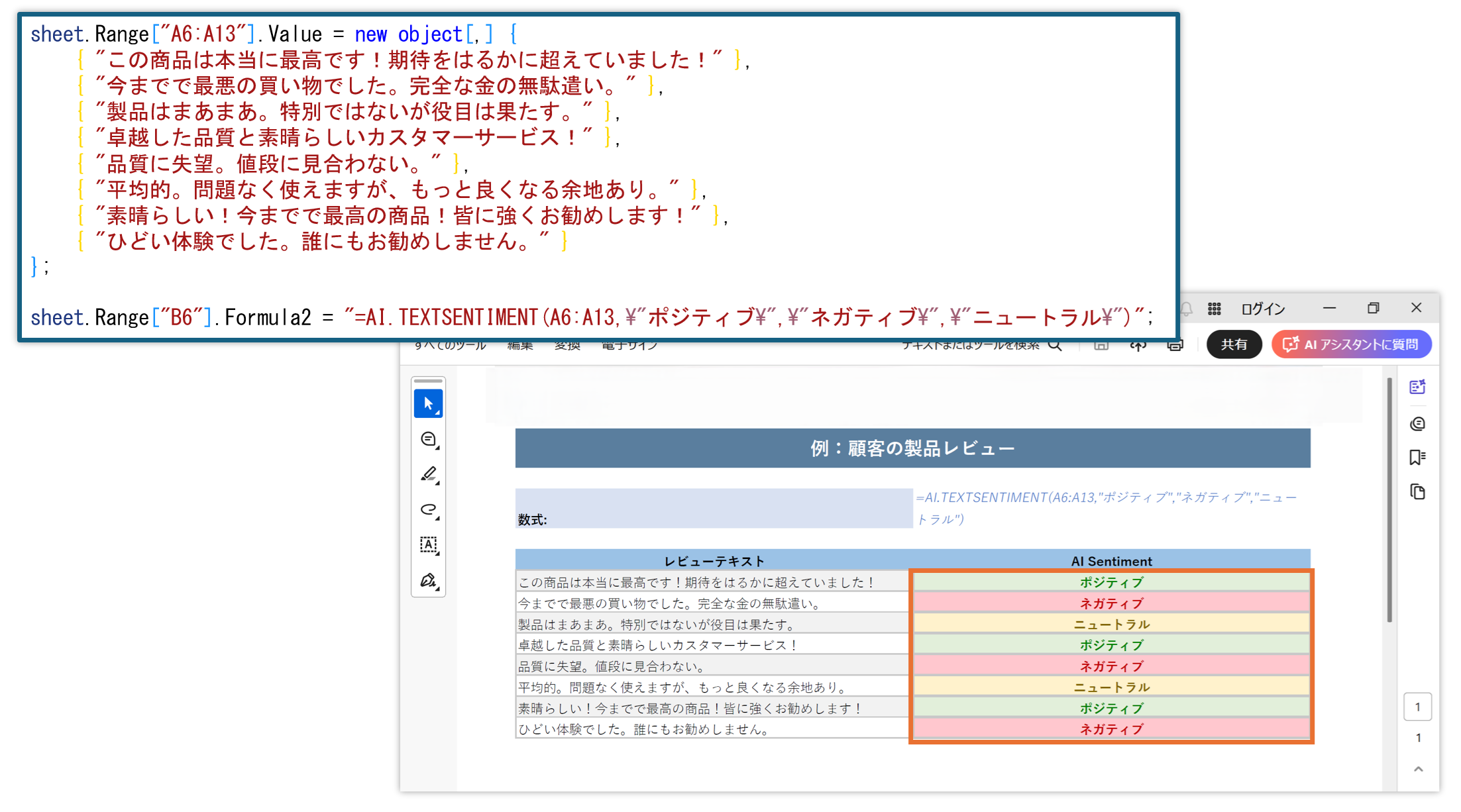
Task: Click review 'ひどい体験でした。' row
Action: [712, 729]
